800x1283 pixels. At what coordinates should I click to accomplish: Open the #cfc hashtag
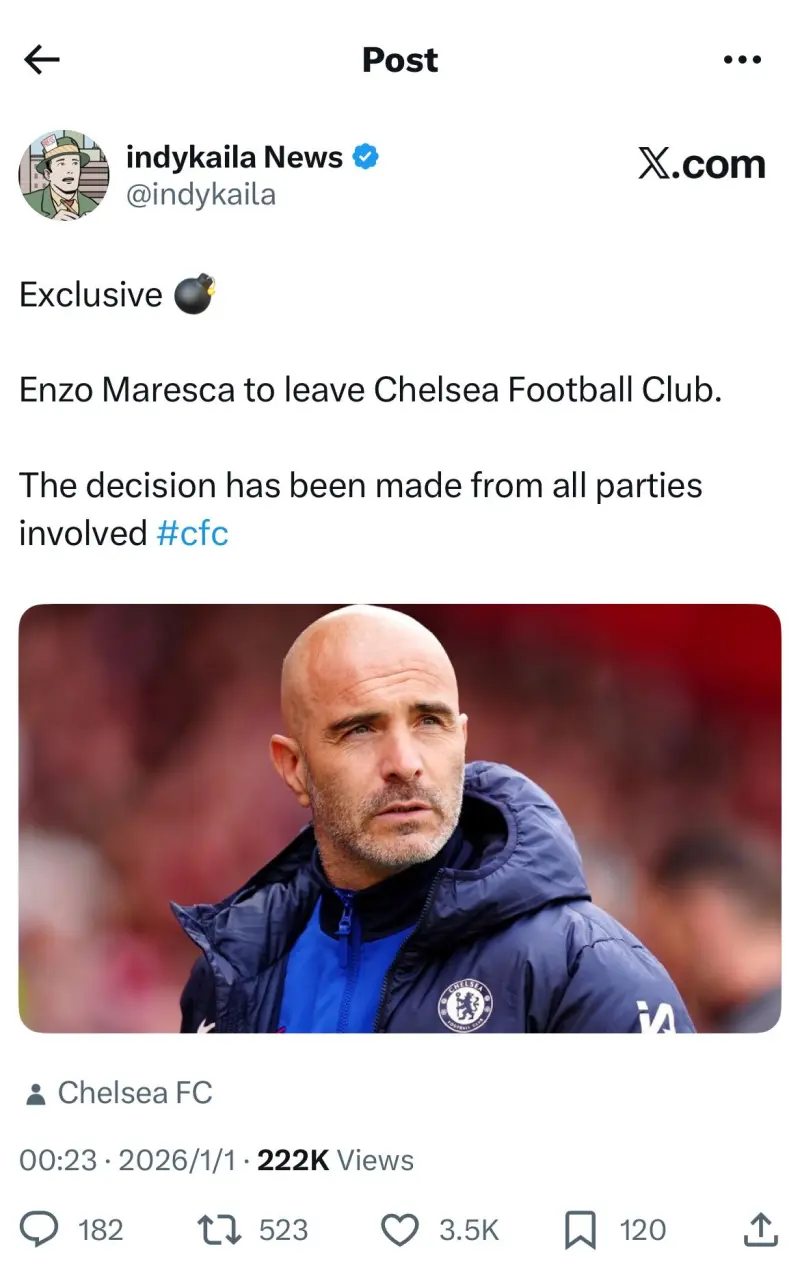click(x=193, y=533)
